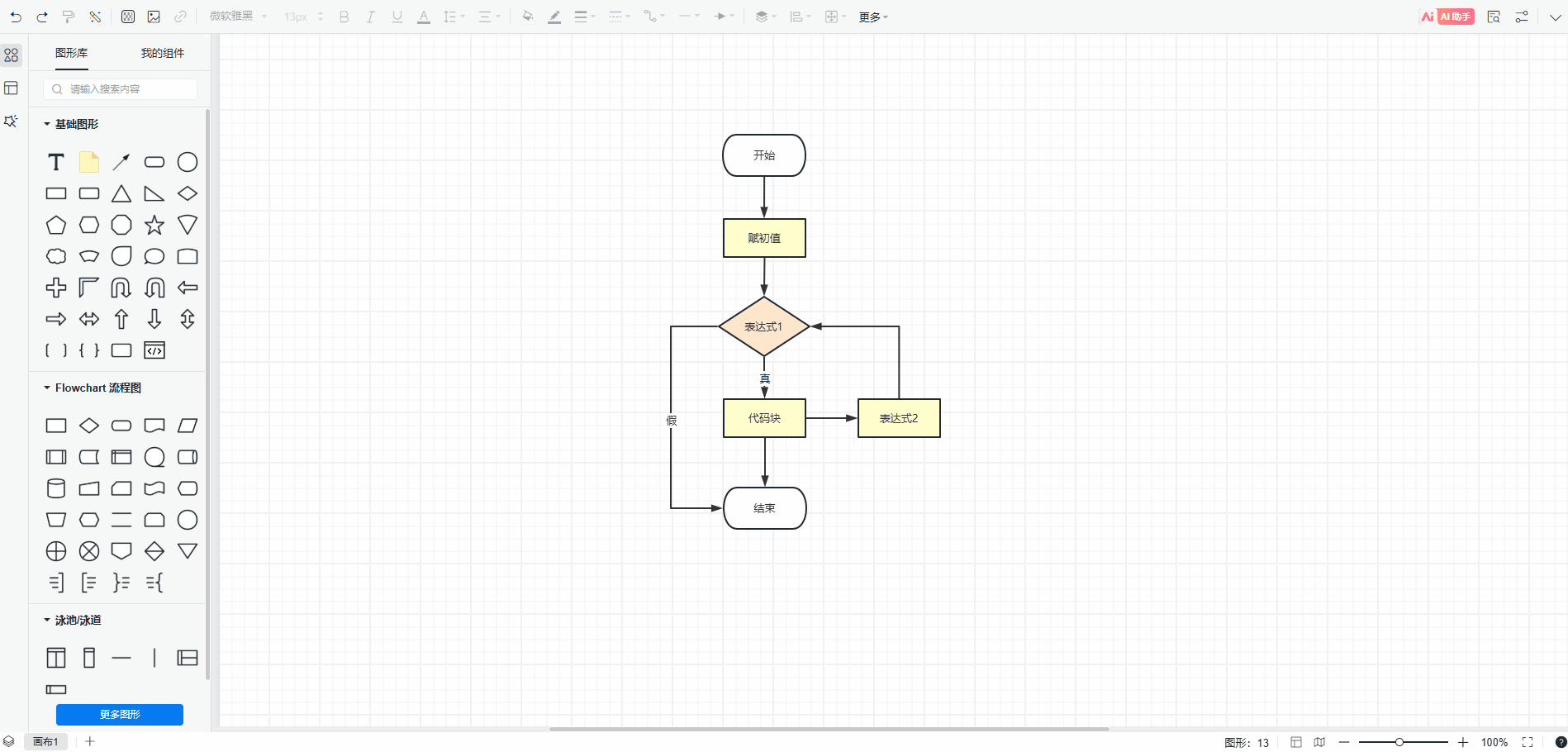Click the AI助手 button

(1447, 17)
